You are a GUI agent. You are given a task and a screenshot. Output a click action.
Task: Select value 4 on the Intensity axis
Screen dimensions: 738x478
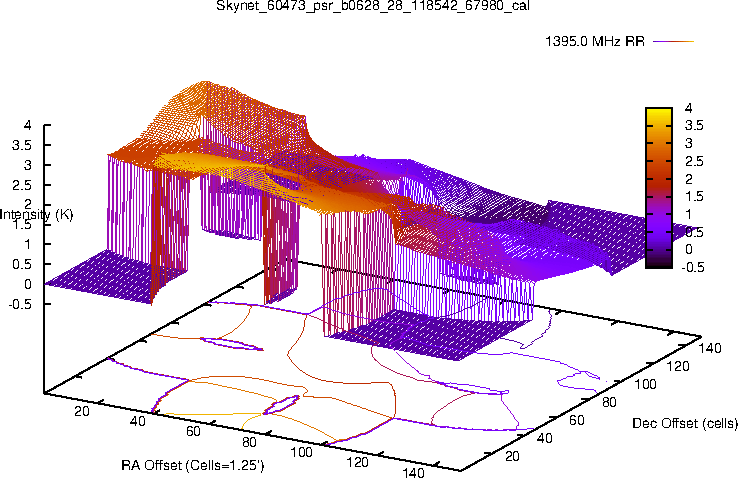point(27,125)
